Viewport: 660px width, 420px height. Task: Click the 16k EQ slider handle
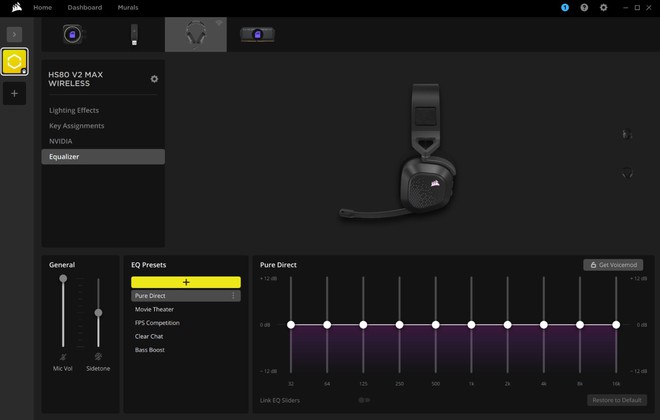coord(616,325)
